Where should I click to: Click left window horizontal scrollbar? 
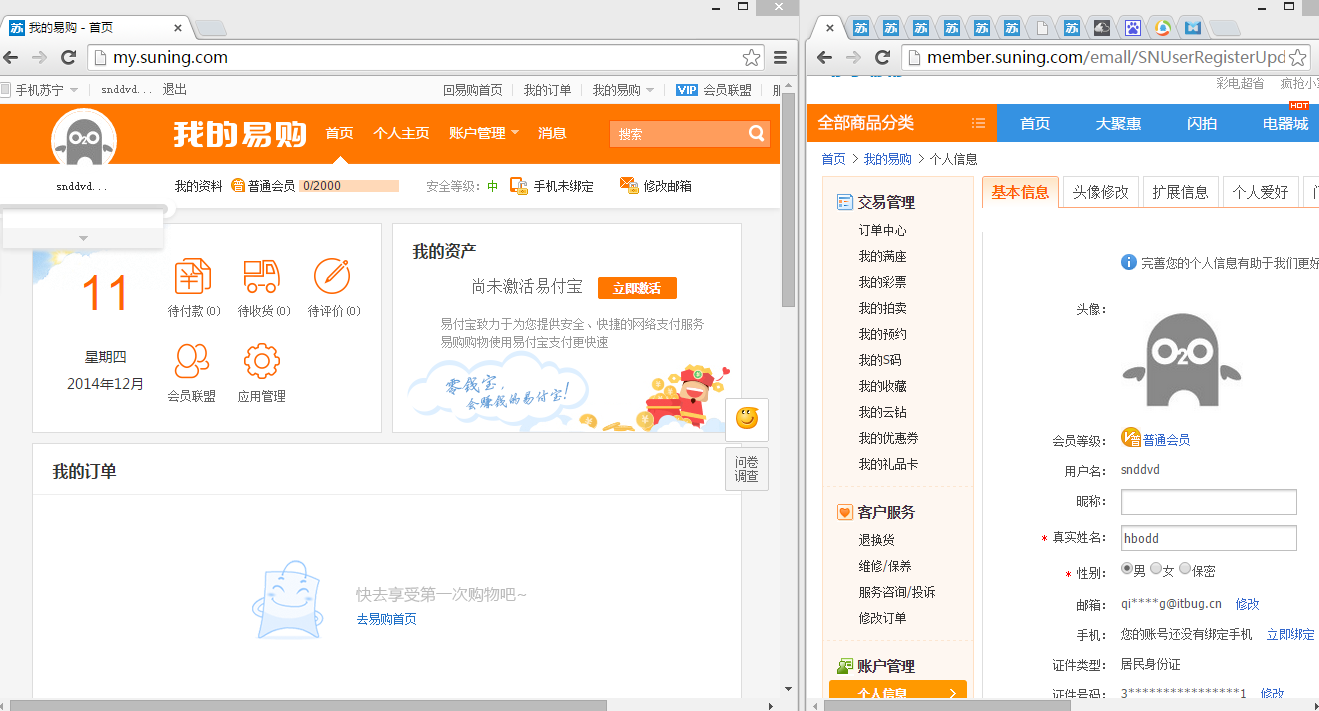click(x=308, y=705)
